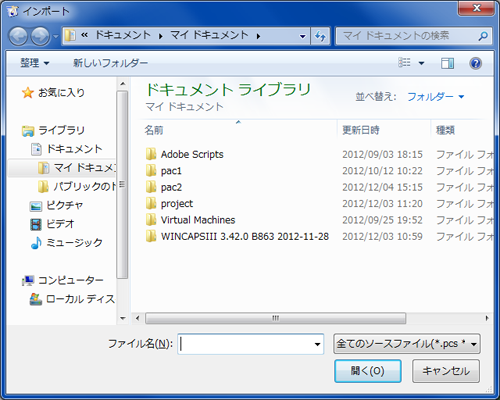The height and width of the screenshot is (400, 500).
Task: Click 新しいフォルダー in the toolbar
Action: [110, 63]
